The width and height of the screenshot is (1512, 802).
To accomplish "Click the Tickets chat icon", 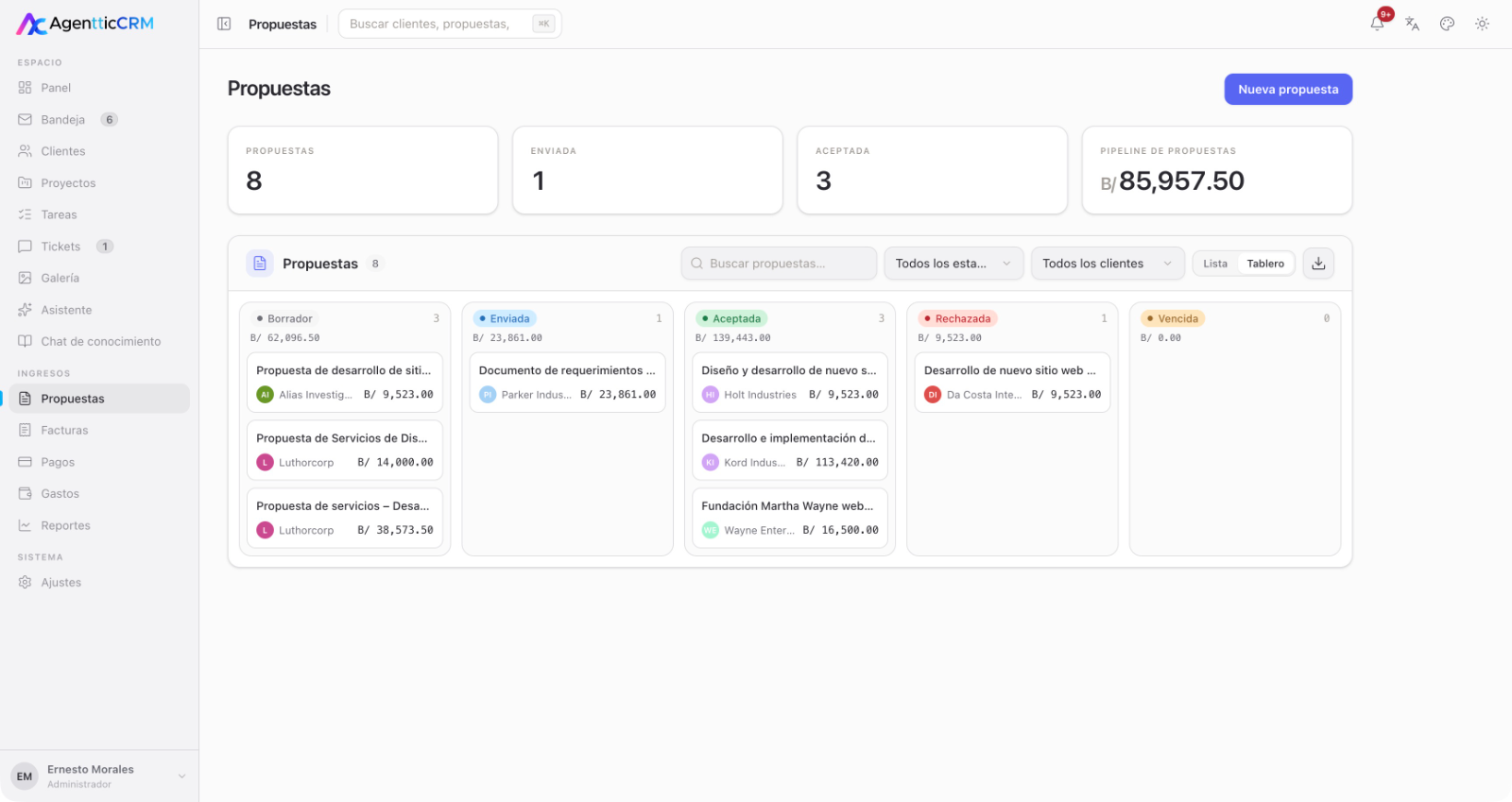I will 25,247.
